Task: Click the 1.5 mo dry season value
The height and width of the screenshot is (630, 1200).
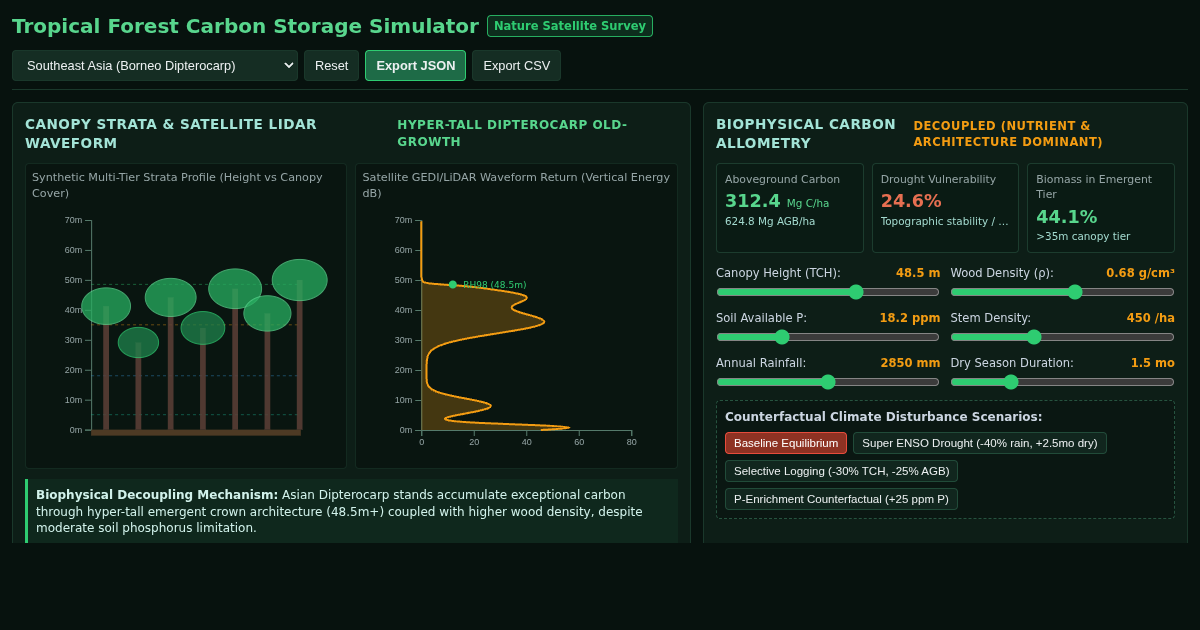Action: coord(1153,363)
